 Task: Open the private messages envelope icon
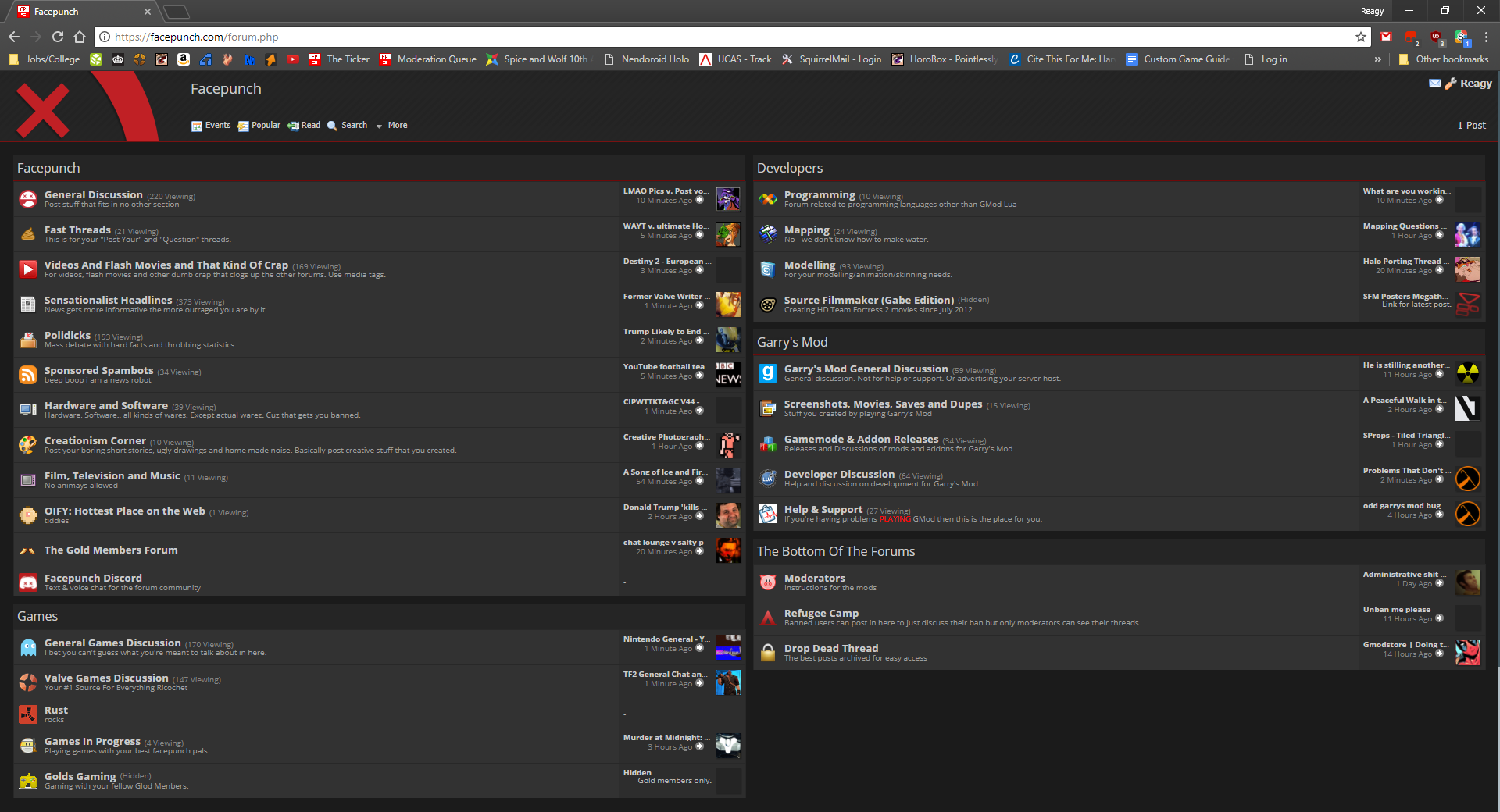1435,84
